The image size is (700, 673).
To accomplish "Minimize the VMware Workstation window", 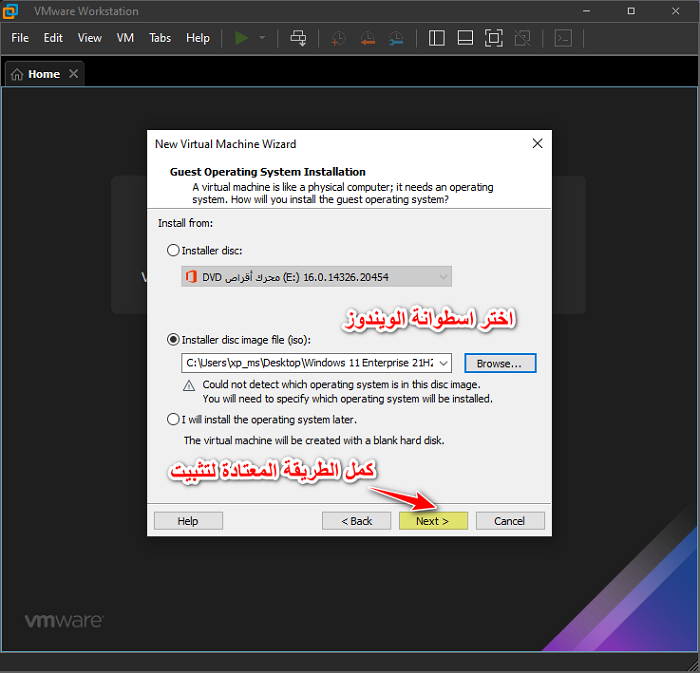I will tap(587, 11).
